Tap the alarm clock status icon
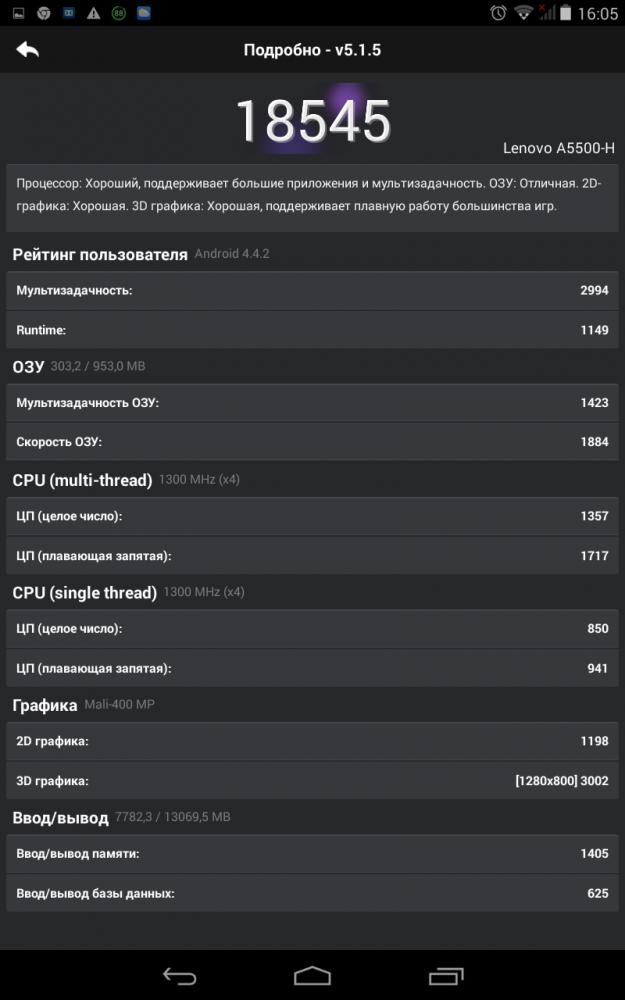This screenshot has height=1000, width=625. coord(498,13)
